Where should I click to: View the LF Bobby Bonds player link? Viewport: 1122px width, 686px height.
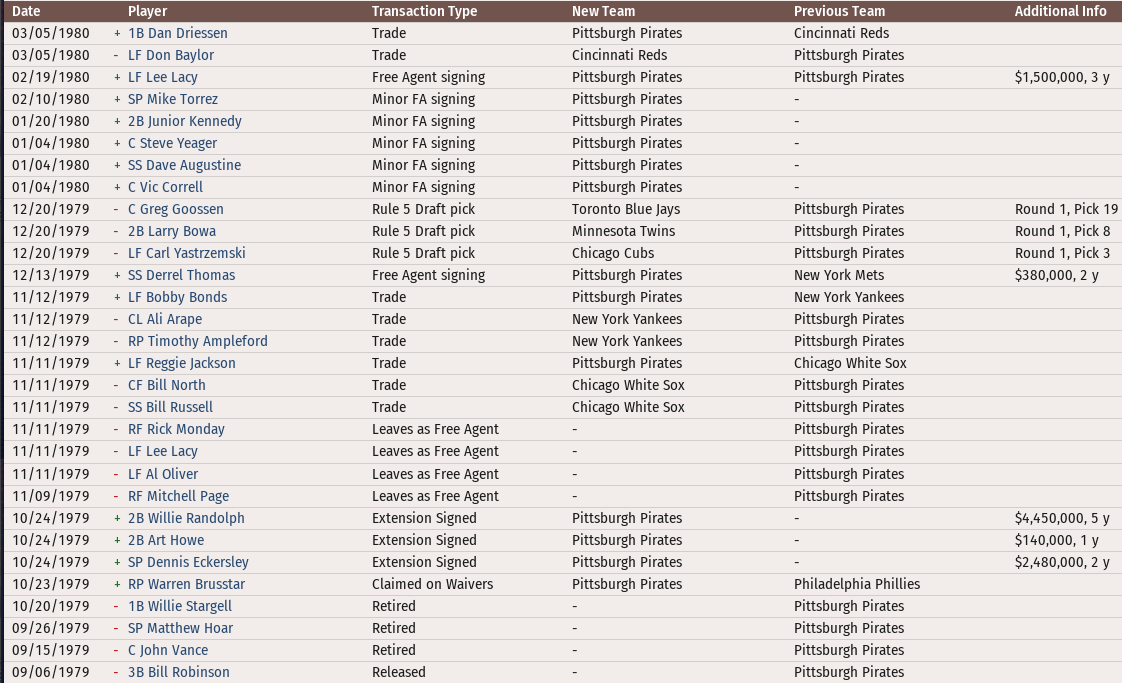tap(177, 298)
